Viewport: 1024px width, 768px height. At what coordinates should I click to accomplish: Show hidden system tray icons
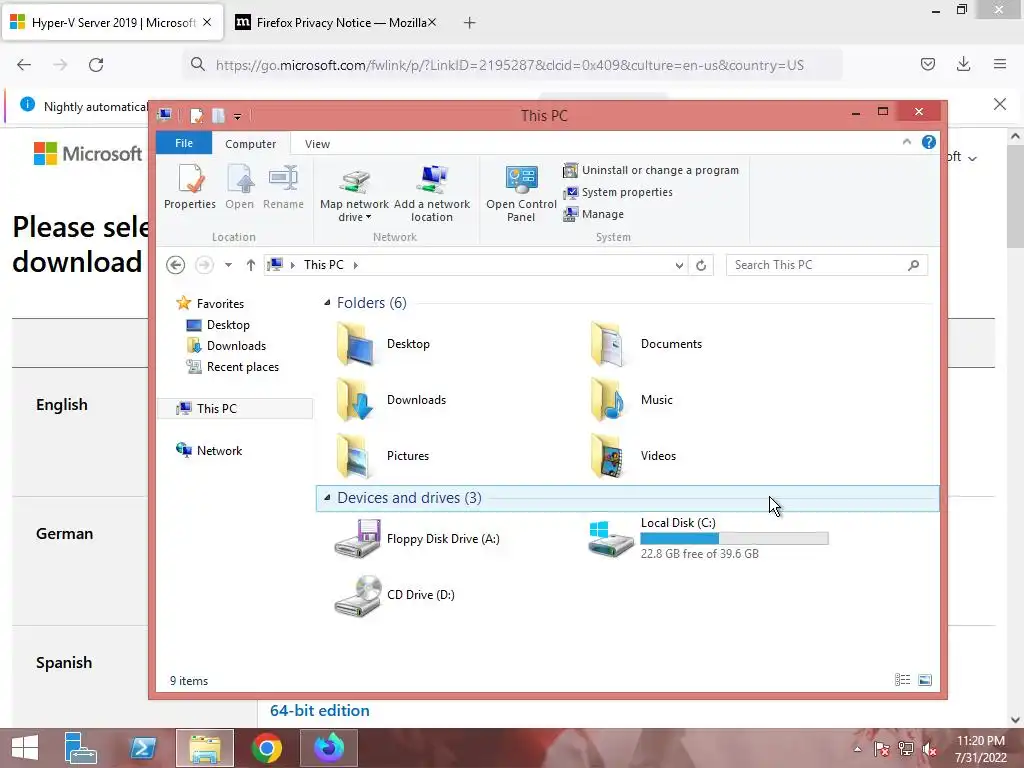(857, 749)
